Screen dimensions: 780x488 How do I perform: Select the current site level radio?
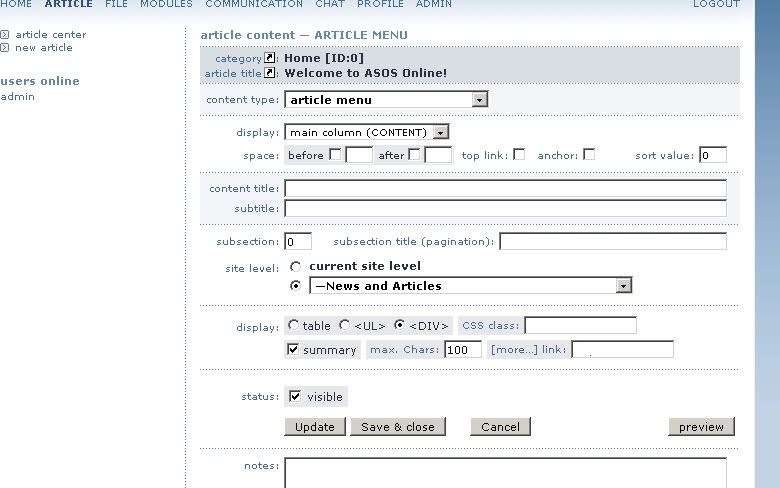295,267
